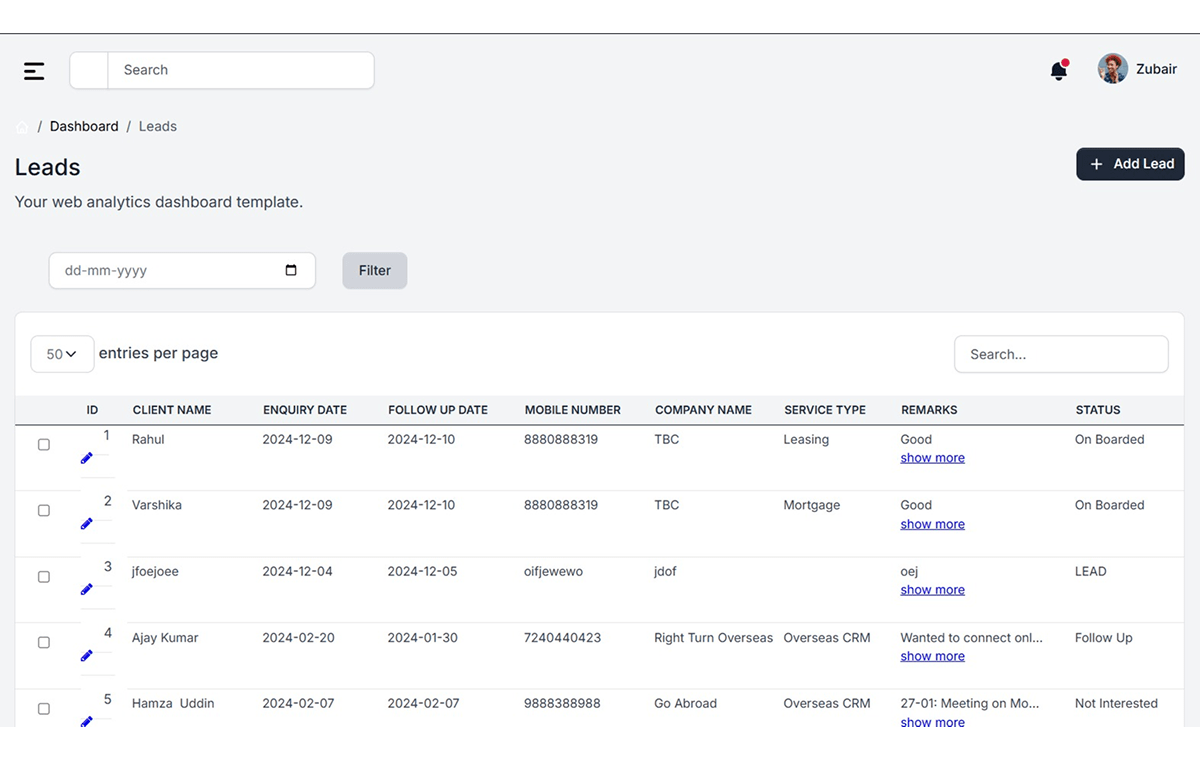1200x760 pixels.
Task: Click the edit pencil for Varshika
Action: tap(87, 524)
